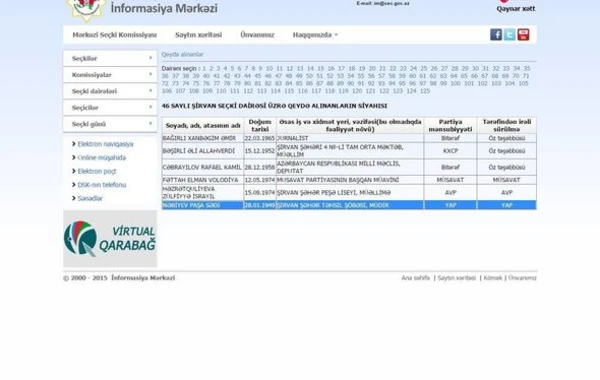The height and width of the screenshot is (380, 600).
Task: Click the emblem logo in header
Action: tap(86, 10)
